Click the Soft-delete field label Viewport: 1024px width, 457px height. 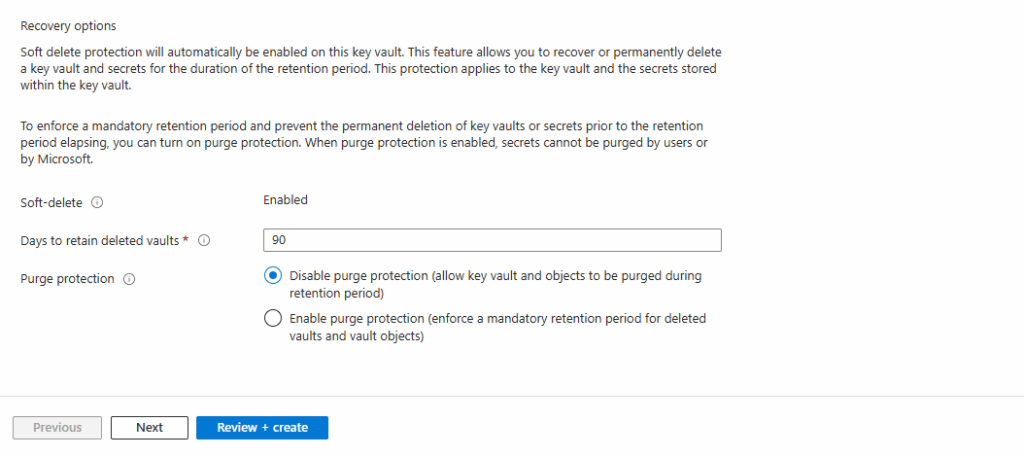[52, 202]
